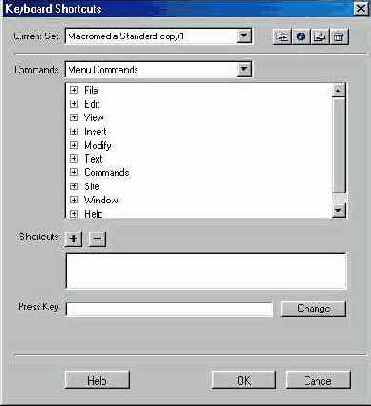Open the Current Set dropdown
The image size is (371, 406).
pyautogui.click(x=244, y=36)
